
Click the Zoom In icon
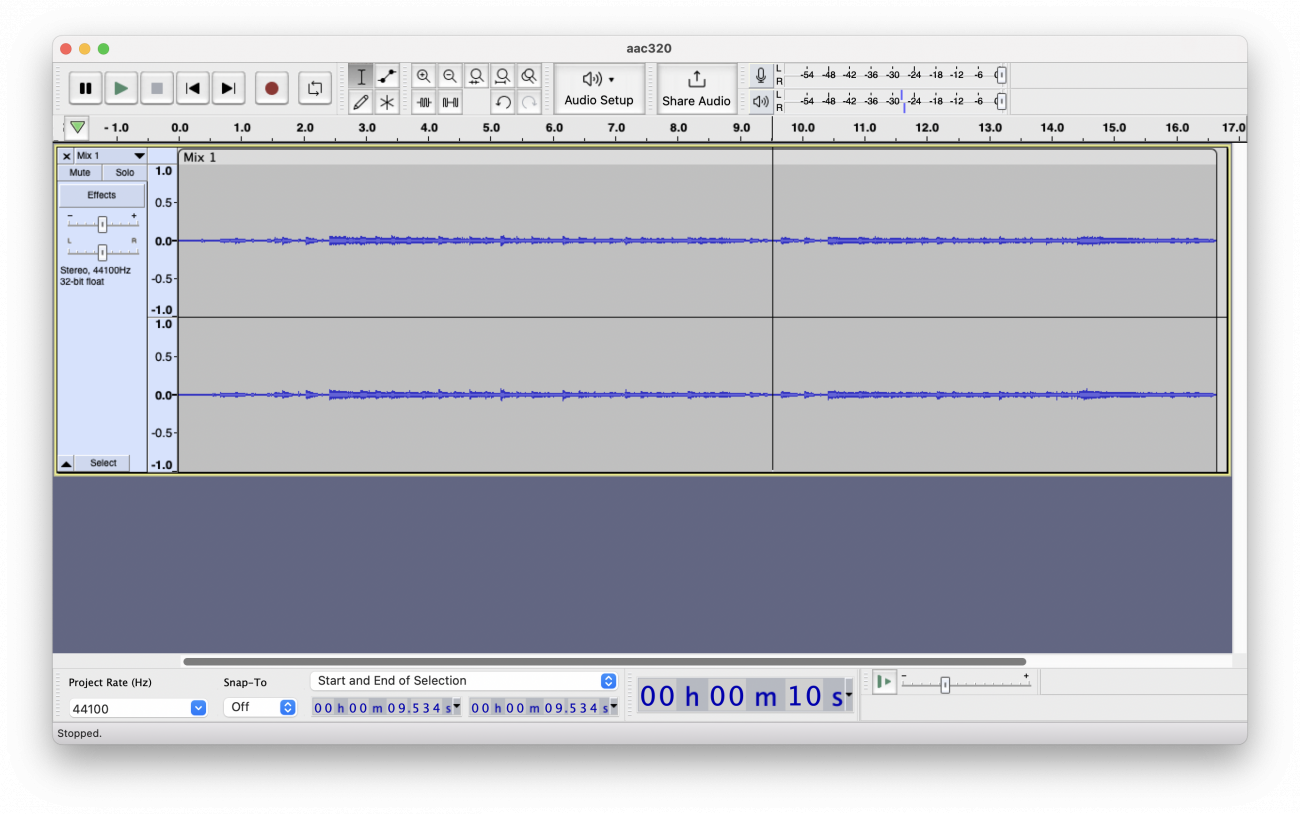[424, 76]
